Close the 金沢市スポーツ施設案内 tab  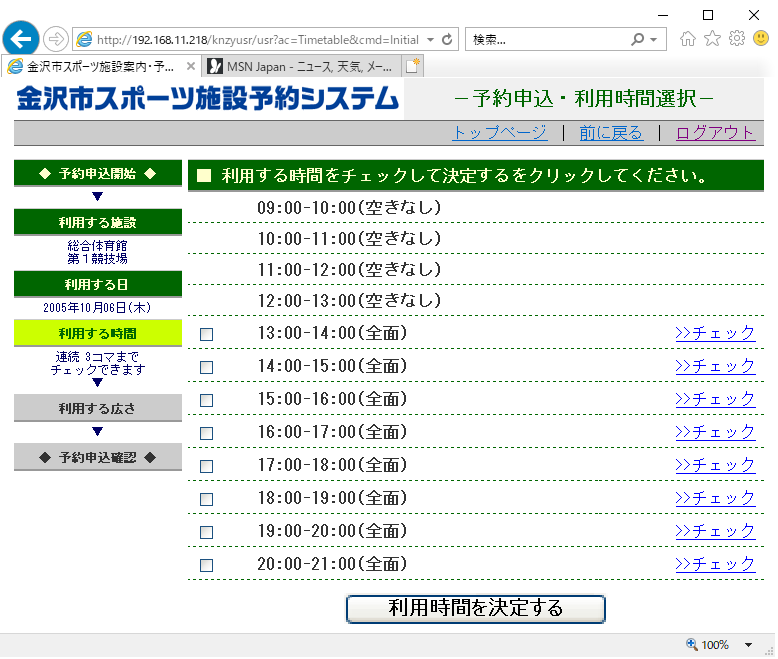[191, 66]
